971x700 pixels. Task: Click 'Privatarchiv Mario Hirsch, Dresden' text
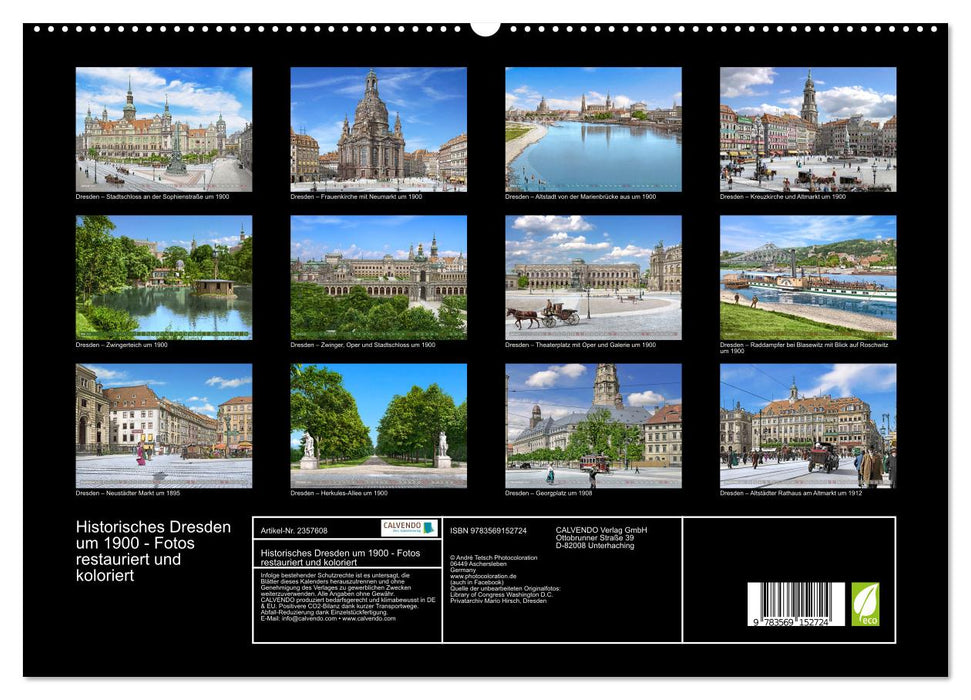pyautogui.click(x=499, y=601)
